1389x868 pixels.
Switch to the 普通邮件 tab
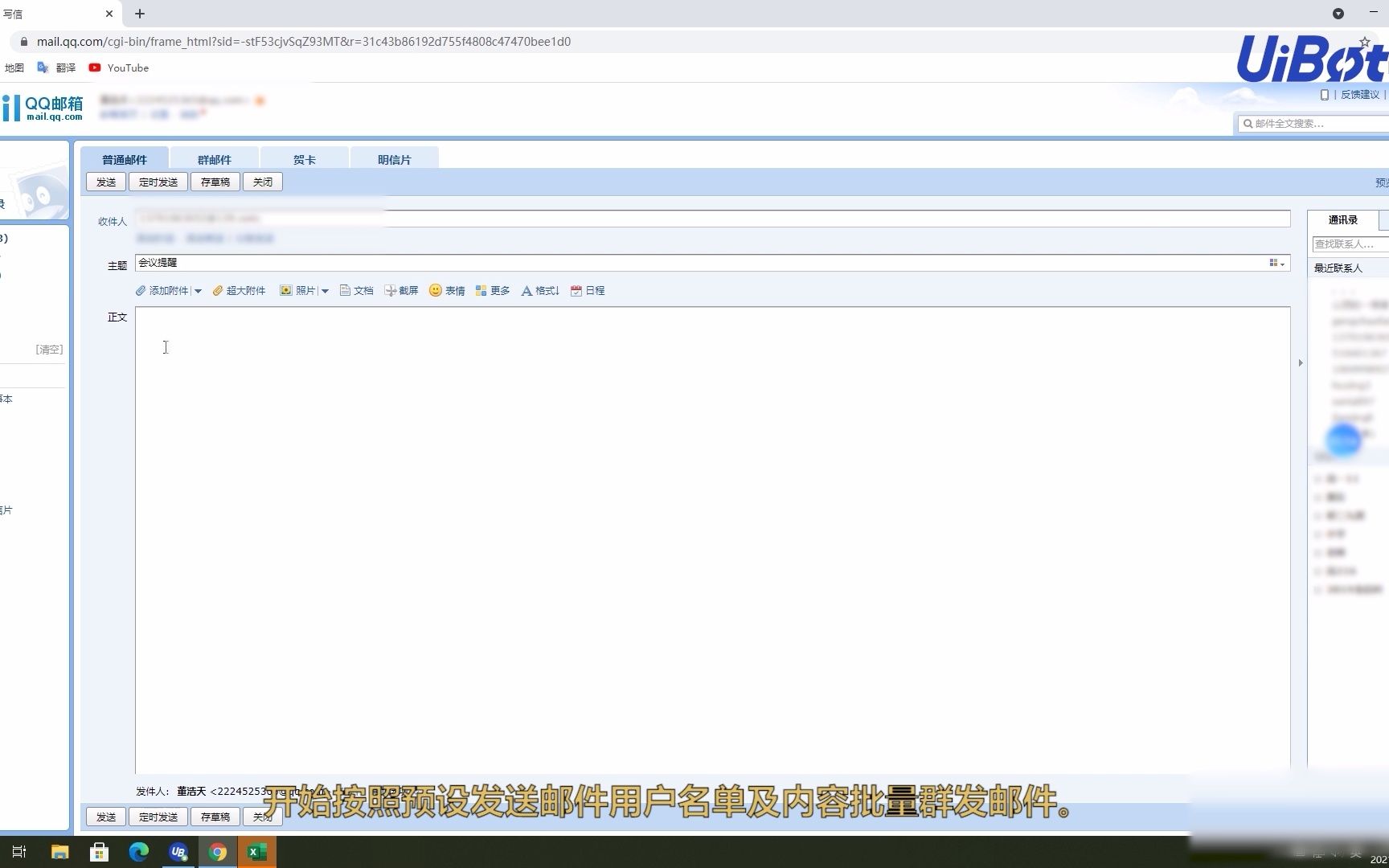click(x=125, y=159)
